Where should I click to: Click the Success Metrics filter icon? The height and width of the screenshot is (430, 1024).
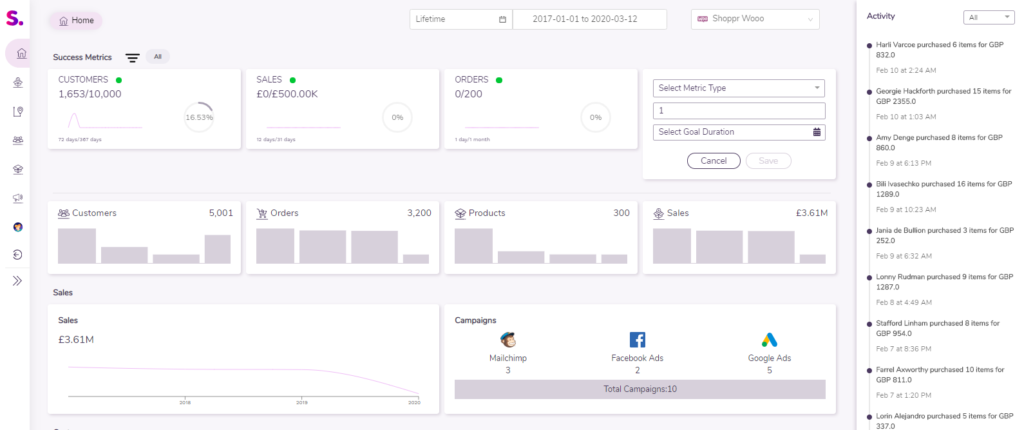132,58
